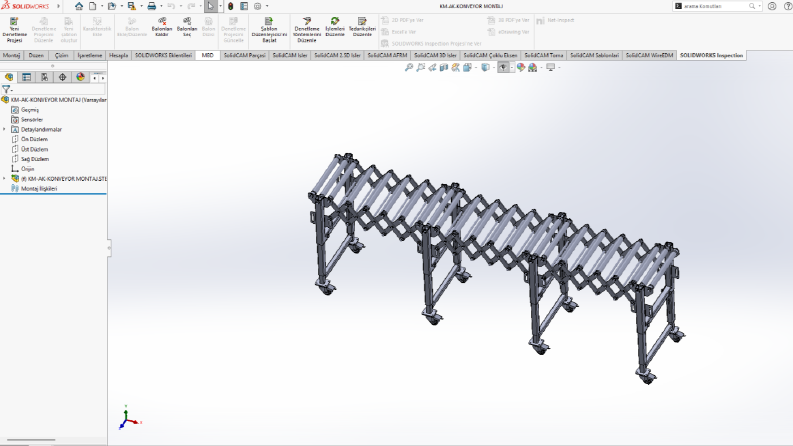Image resolution: width=793 pixels, height=446 pixels.
Task: Expand the SOLIDWORKS menu arrow beside logo
Action: 58,6
